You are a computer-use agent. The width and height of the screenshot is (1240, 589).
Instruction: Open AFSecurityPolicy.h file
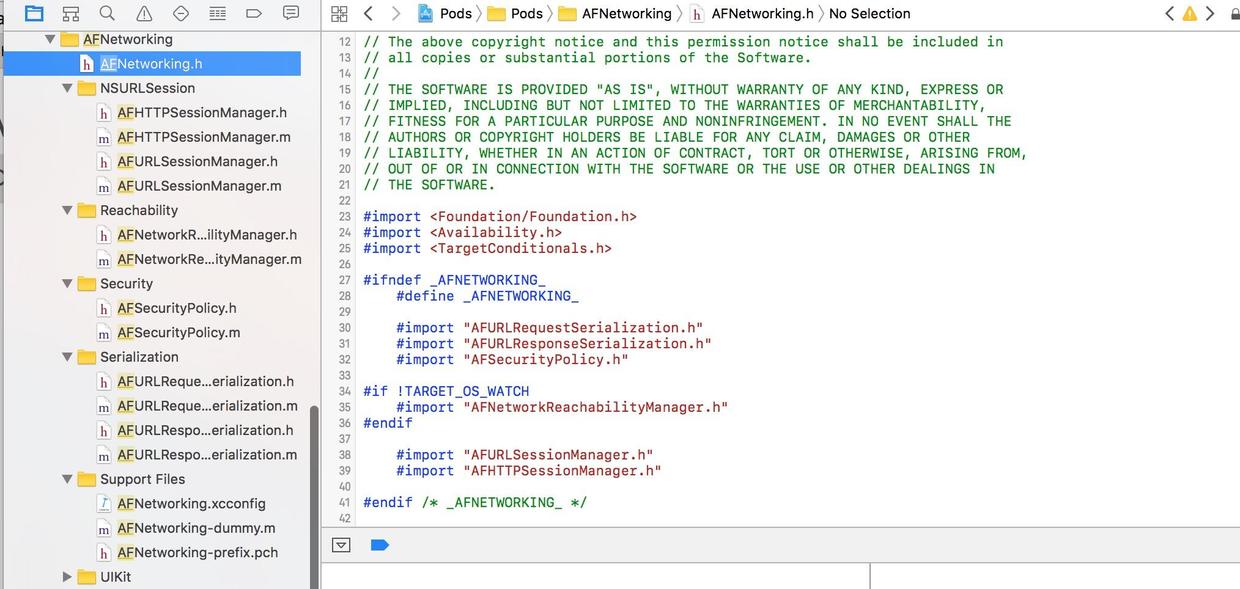[x=176, y=308]
